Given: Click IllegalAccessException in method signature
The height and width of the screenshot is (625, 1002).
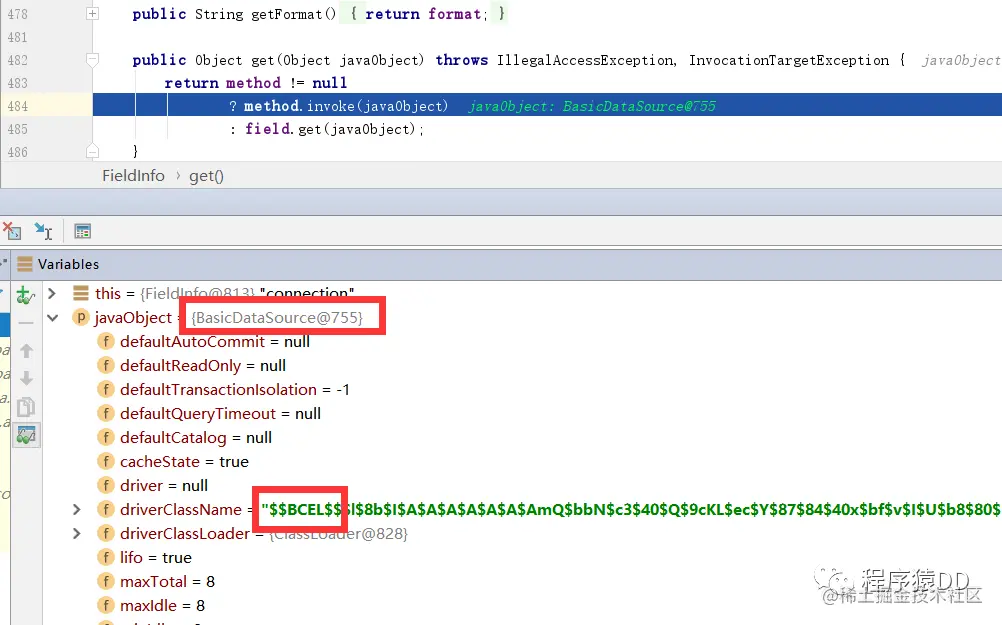Looking at the screenshot, I should tap(586, 60).
